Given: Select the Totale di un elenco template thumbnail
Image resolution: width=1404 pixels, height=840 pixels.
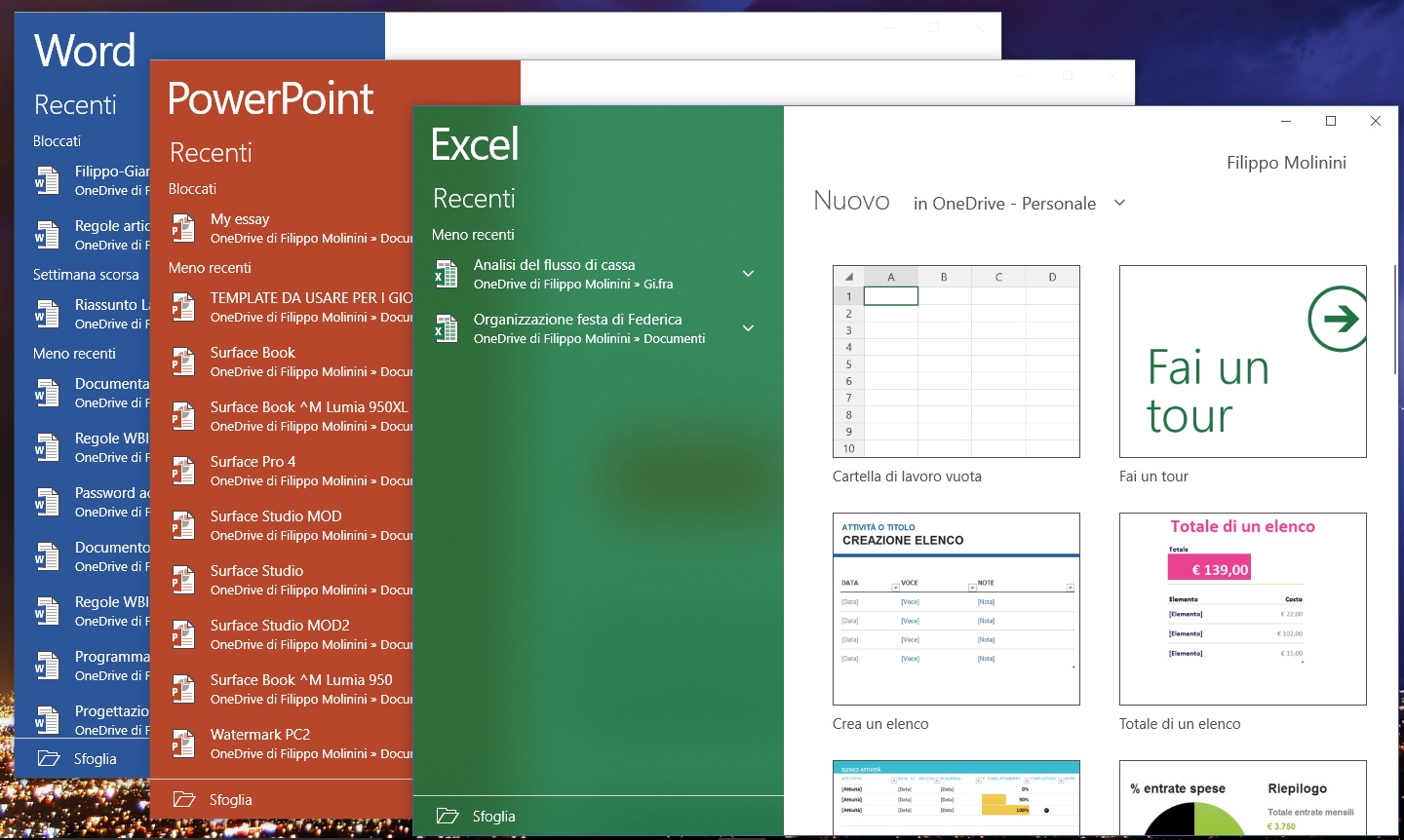Looking at the screenshot, I should tap(1243, 609).
